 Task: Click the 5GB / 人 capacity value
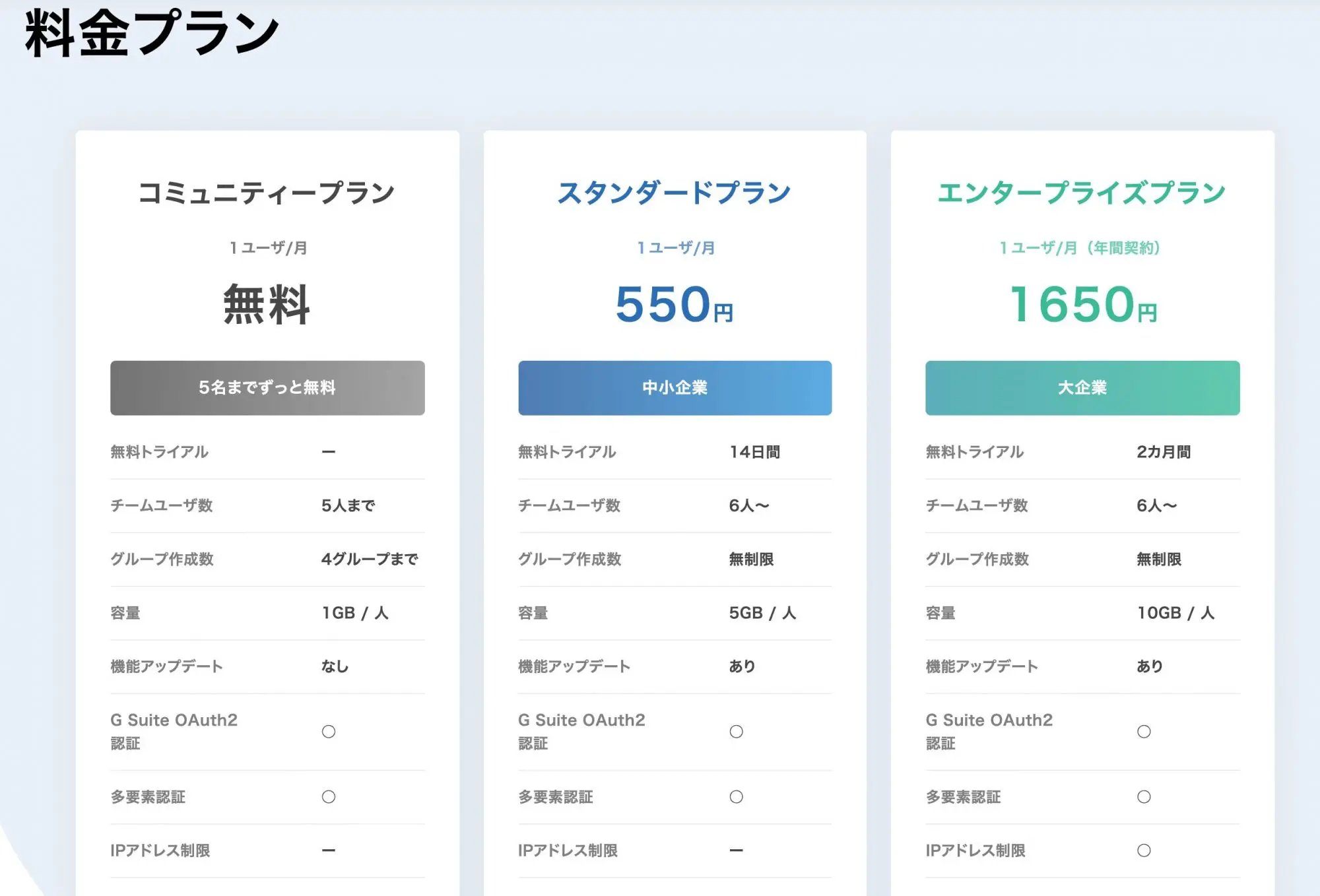[762, 613]
